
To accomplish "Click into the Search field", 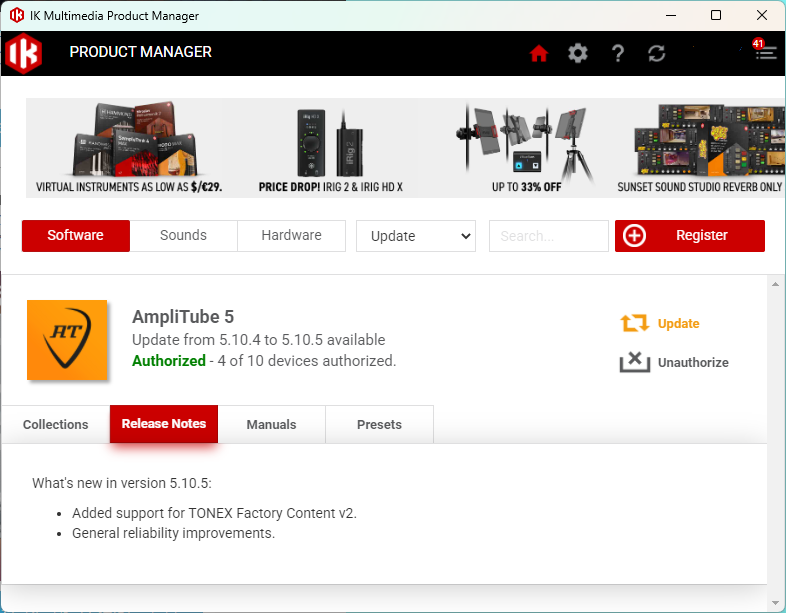I will (548, 236).
